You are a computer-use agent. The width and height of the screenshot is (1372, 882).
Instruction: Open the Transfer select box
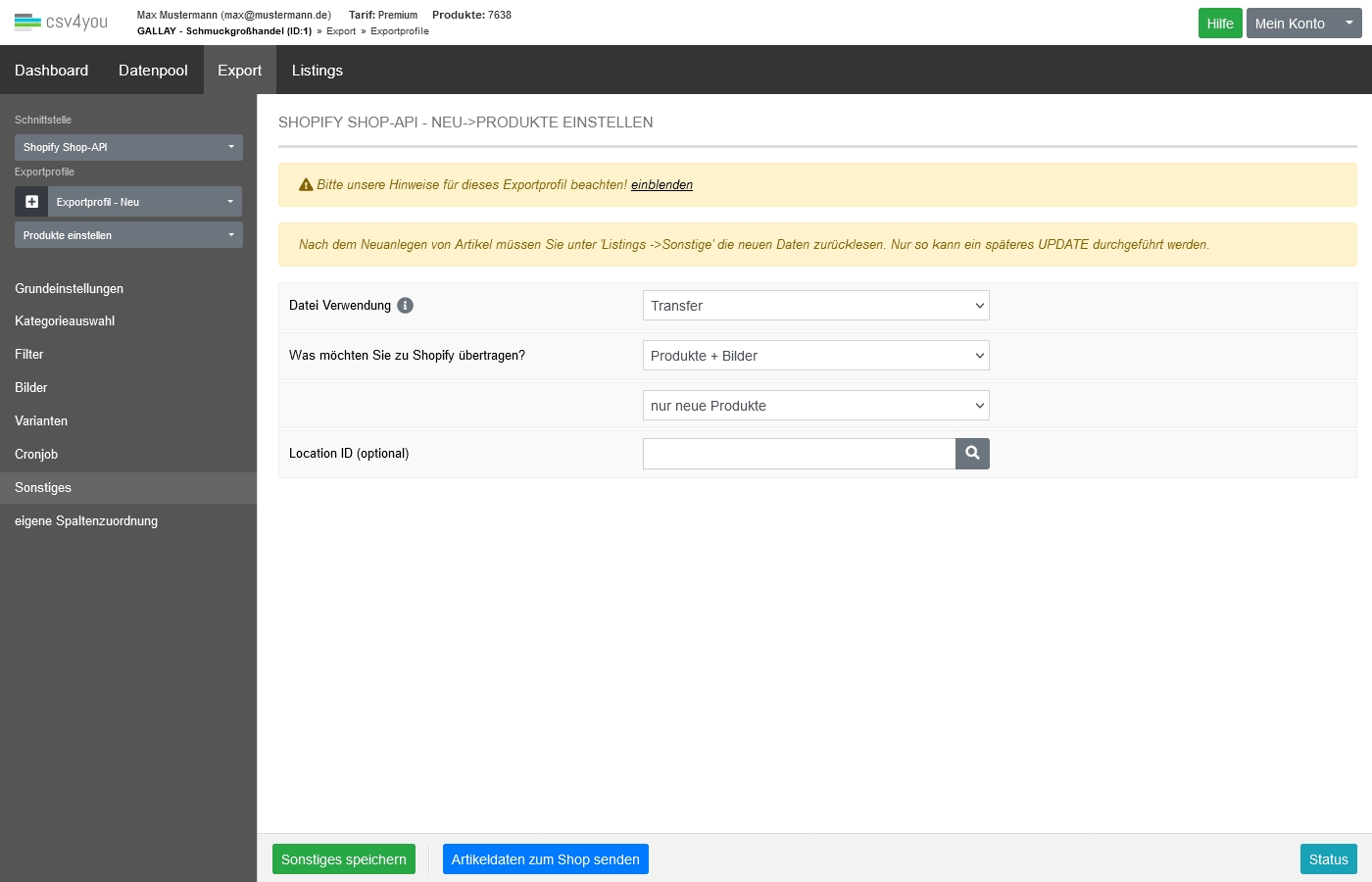pyautogui.click(x=815, y=306)
